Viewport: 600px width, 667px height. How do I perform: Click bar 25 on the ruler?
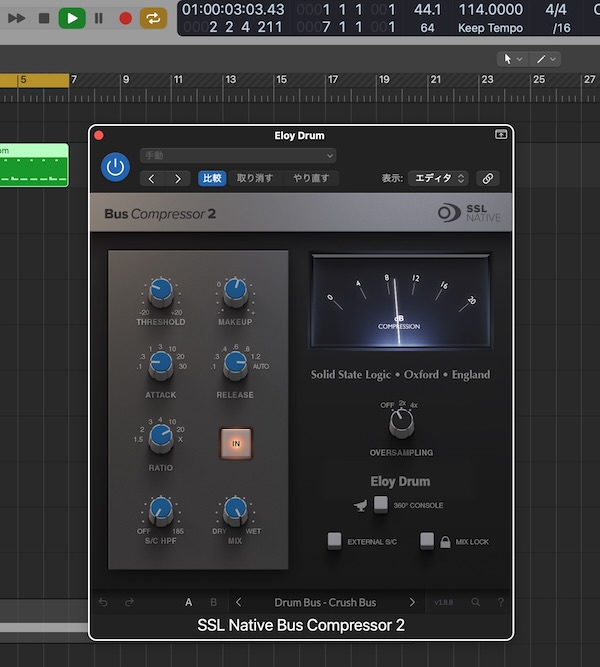(x=539, y=80)
